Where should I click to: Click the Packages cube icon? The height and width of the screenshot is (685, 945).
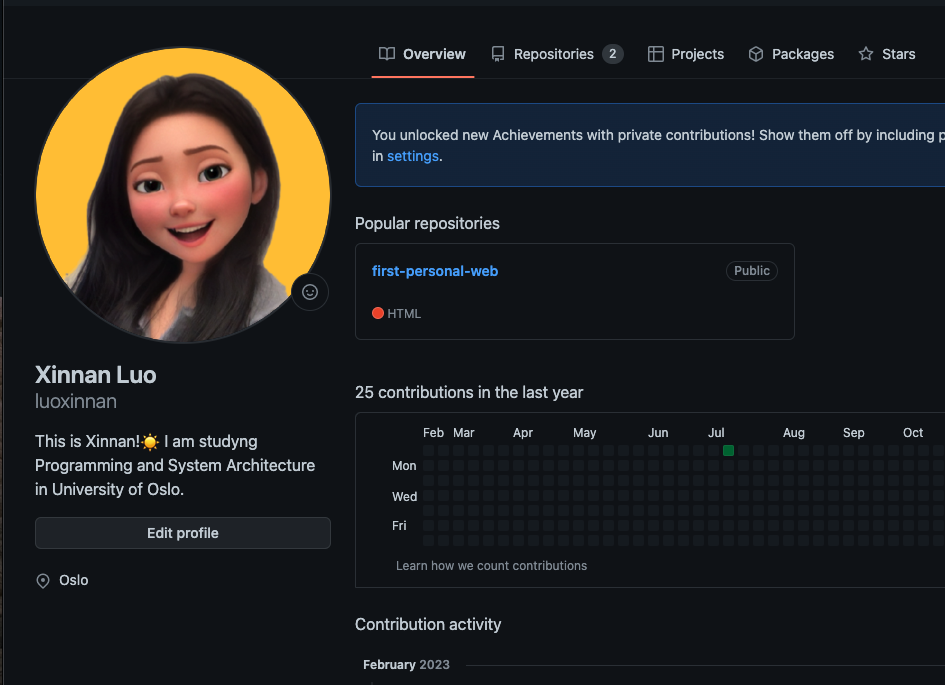[x=756, y=54]
